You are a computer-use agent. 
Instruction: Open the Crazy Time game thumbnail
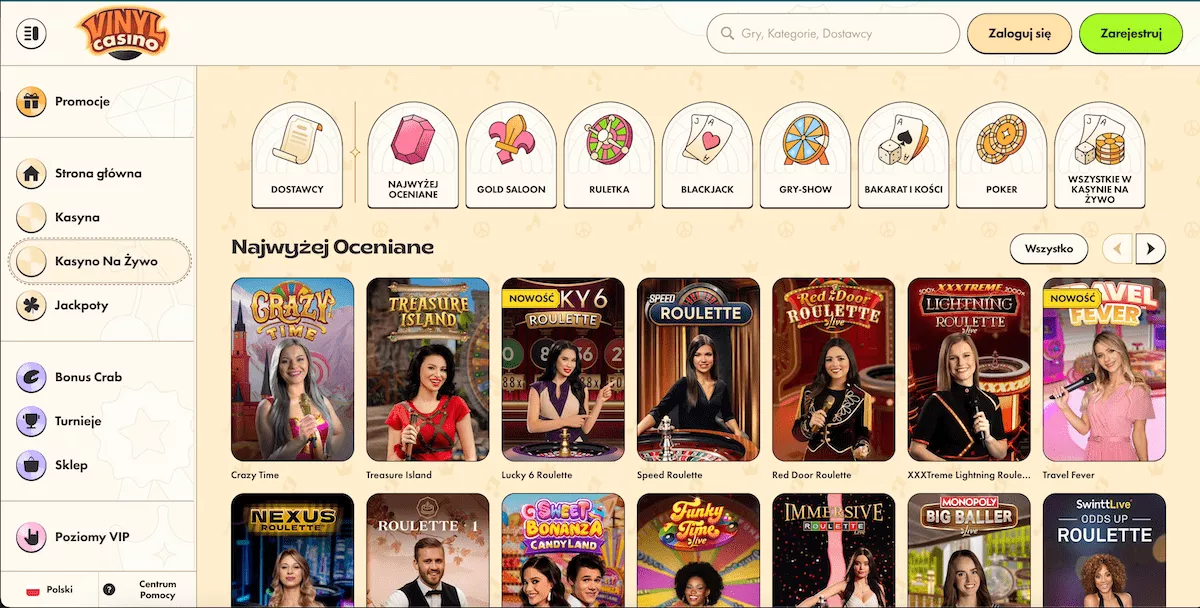tap(292, 369)
